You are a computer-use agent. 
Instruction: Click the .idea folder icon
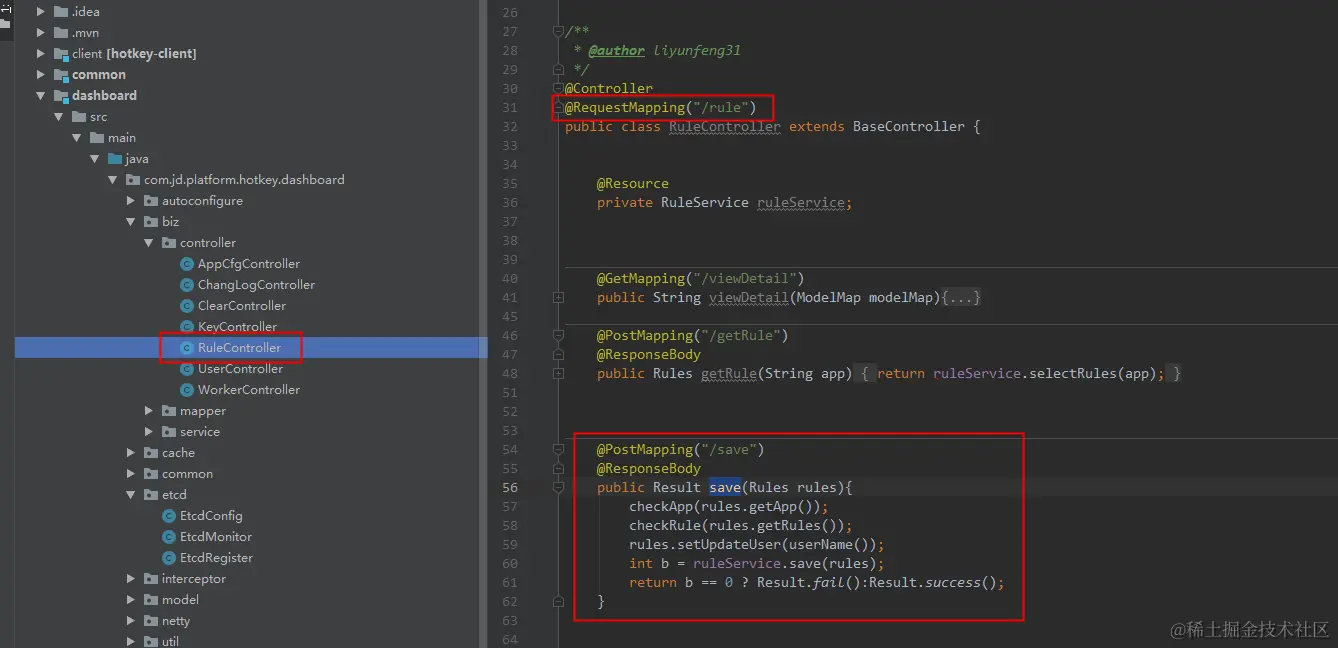point(60,12)
